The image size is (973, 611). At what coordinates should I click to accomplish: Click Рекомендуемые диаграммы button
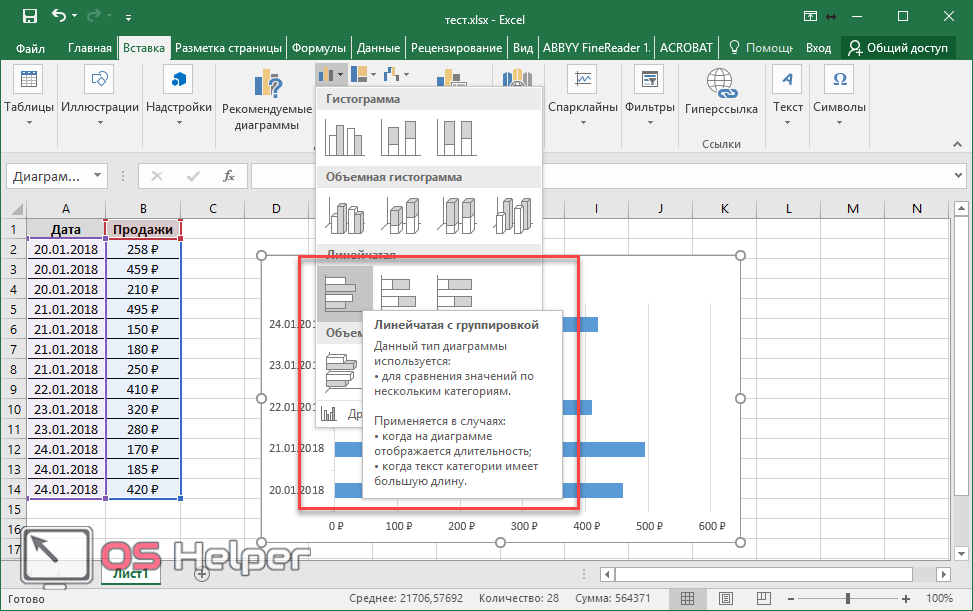[267, 102]
